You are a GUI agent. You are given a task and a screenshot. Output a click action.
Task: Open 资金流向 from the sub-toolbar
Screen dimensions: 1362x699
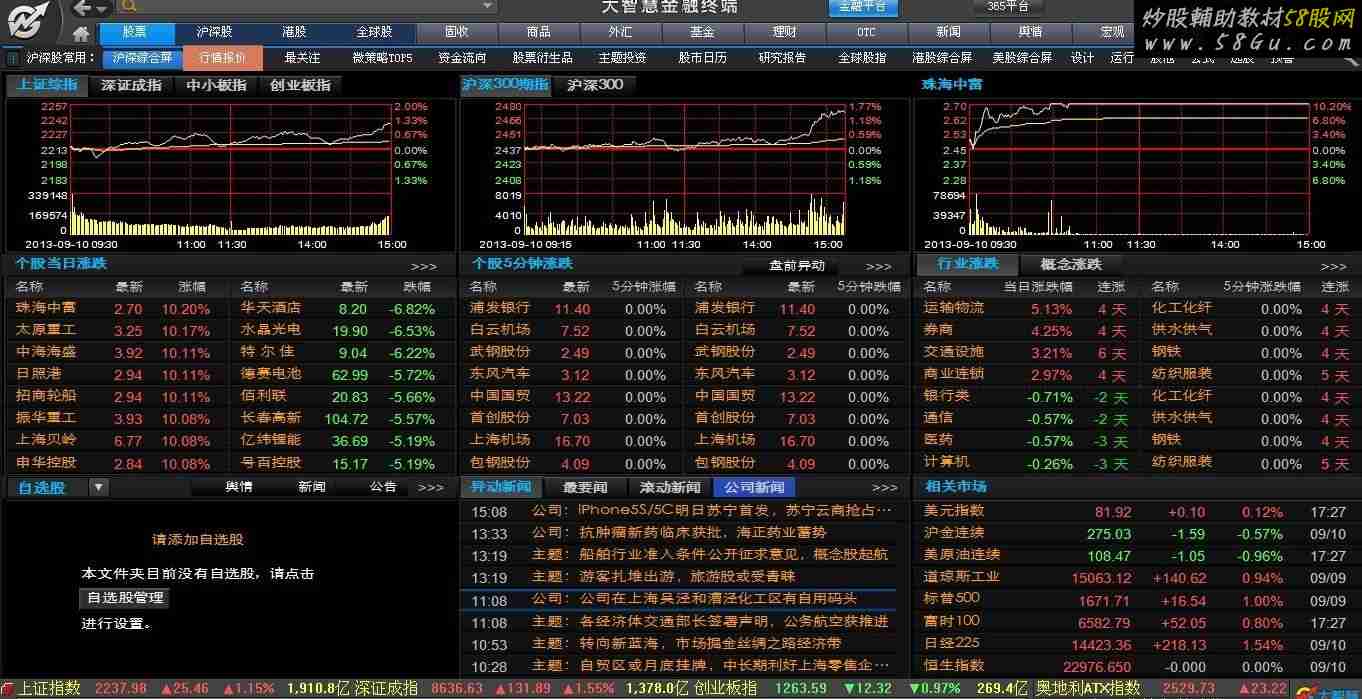tap(462, 58)
